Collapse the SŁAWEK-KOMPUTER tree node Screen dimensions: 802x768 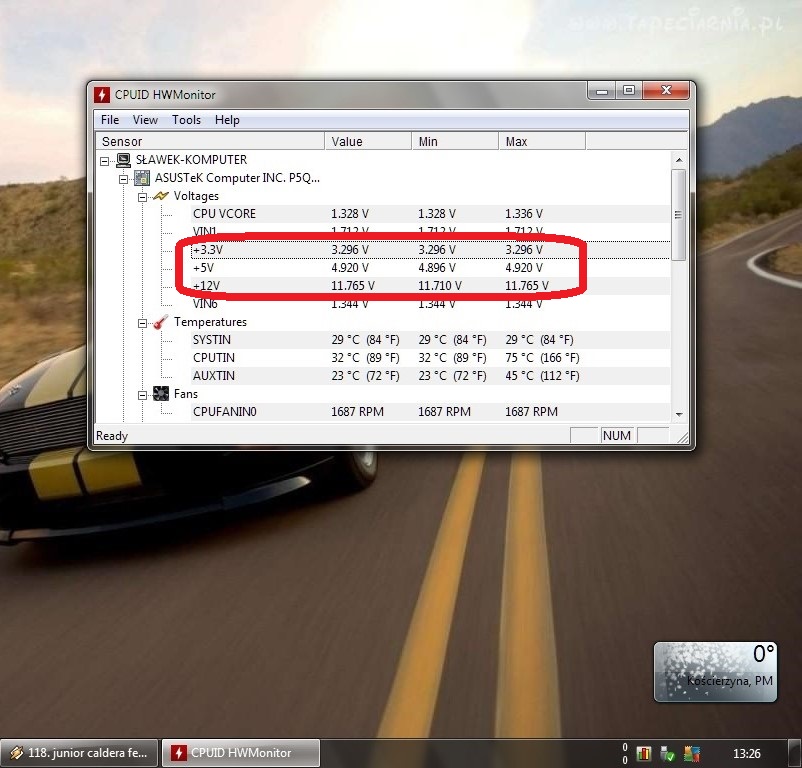click(105, 161)
